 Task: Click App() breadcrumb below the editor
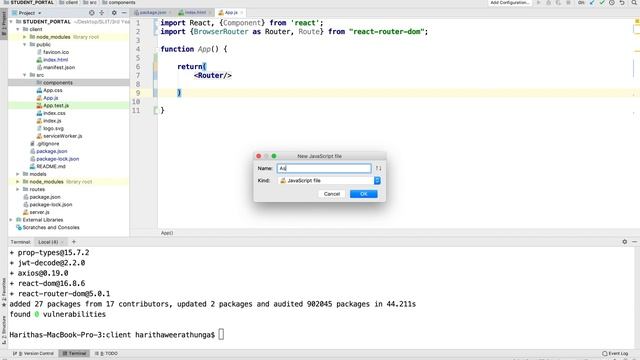167,233
